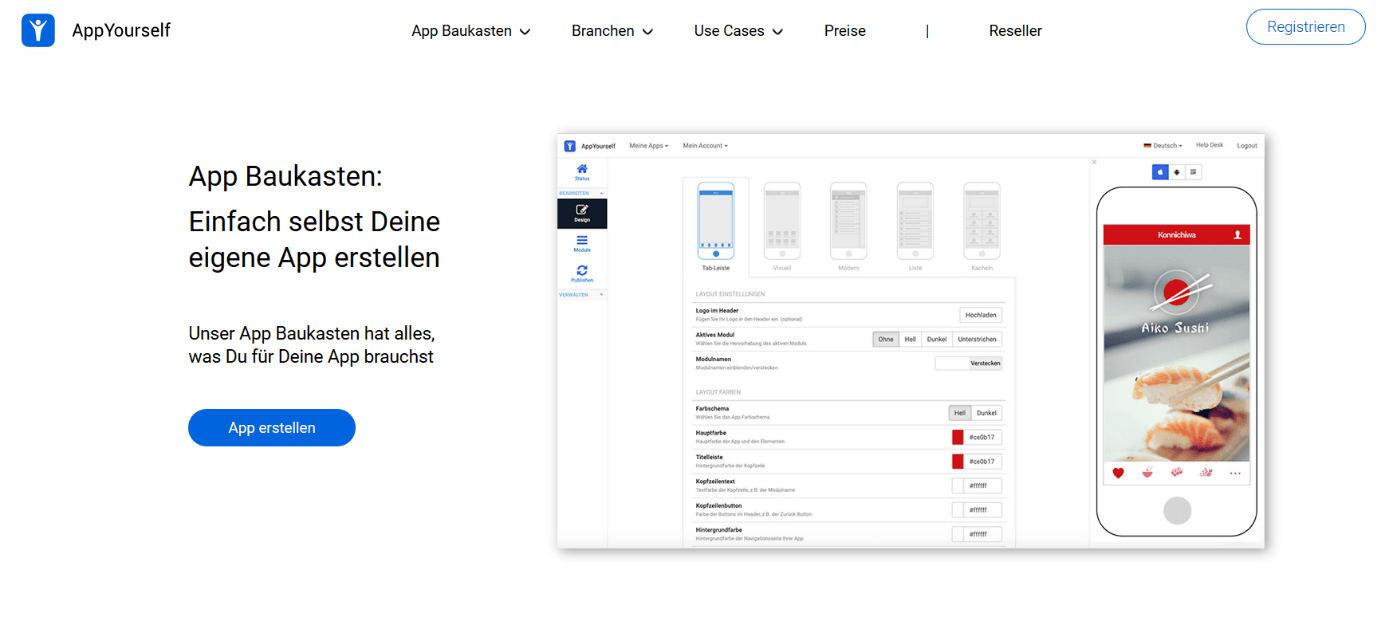Click the Help Desk link
Image resolution: width=1385 pixels, height=621 pixels.
click(x=1209, y=145)
